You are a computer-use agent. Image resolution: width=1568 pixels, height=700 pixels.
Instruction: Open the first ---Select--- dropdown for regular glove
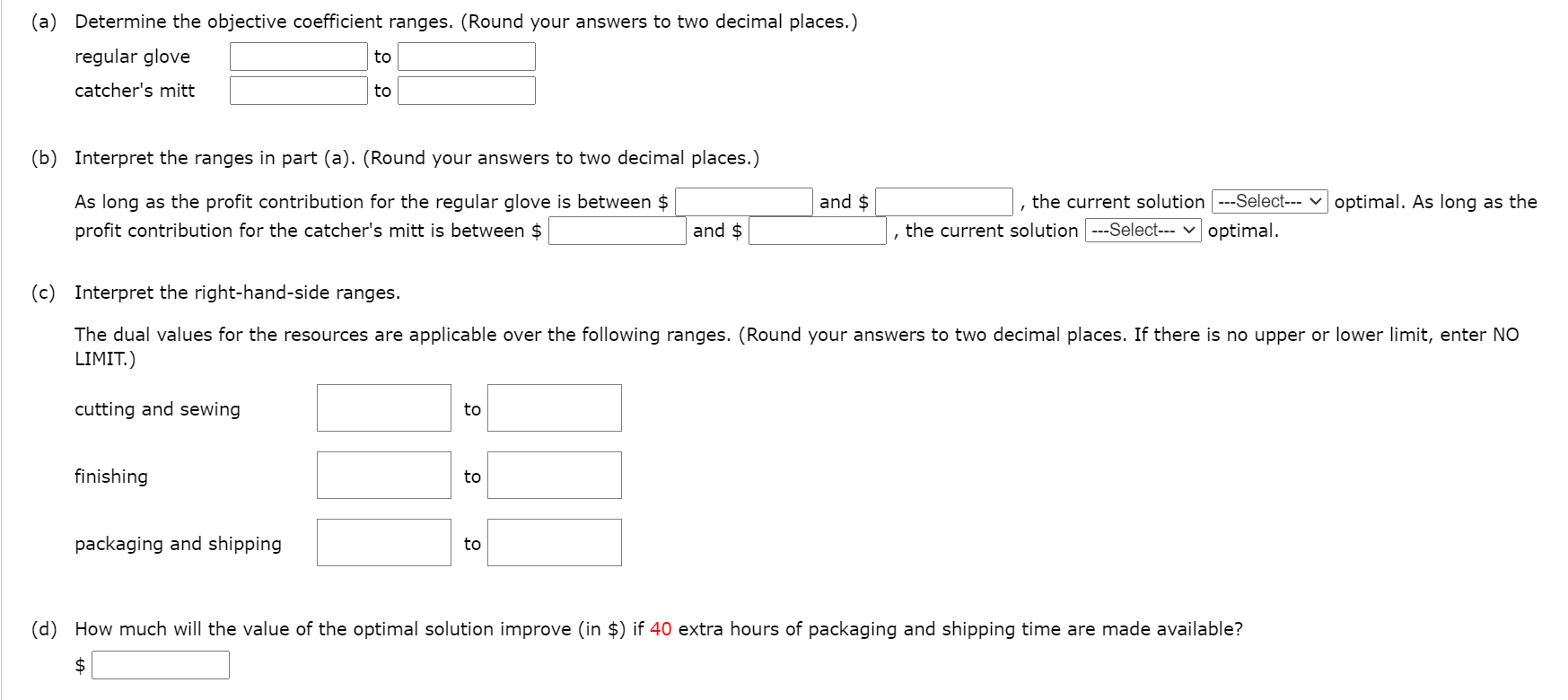click(1268, 201)
